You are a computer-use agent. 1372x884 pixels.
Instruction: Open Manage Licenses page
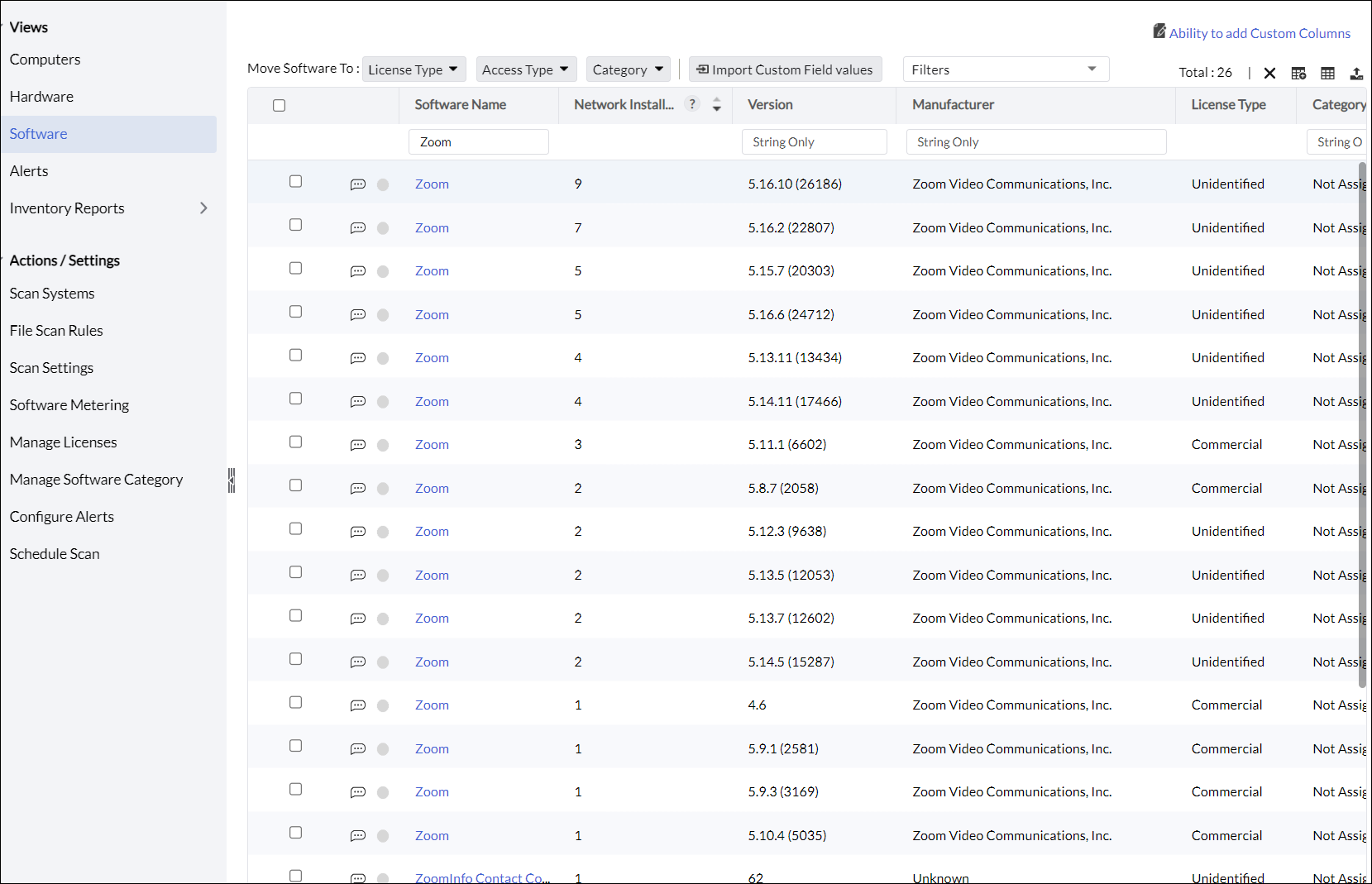point(64,442)
